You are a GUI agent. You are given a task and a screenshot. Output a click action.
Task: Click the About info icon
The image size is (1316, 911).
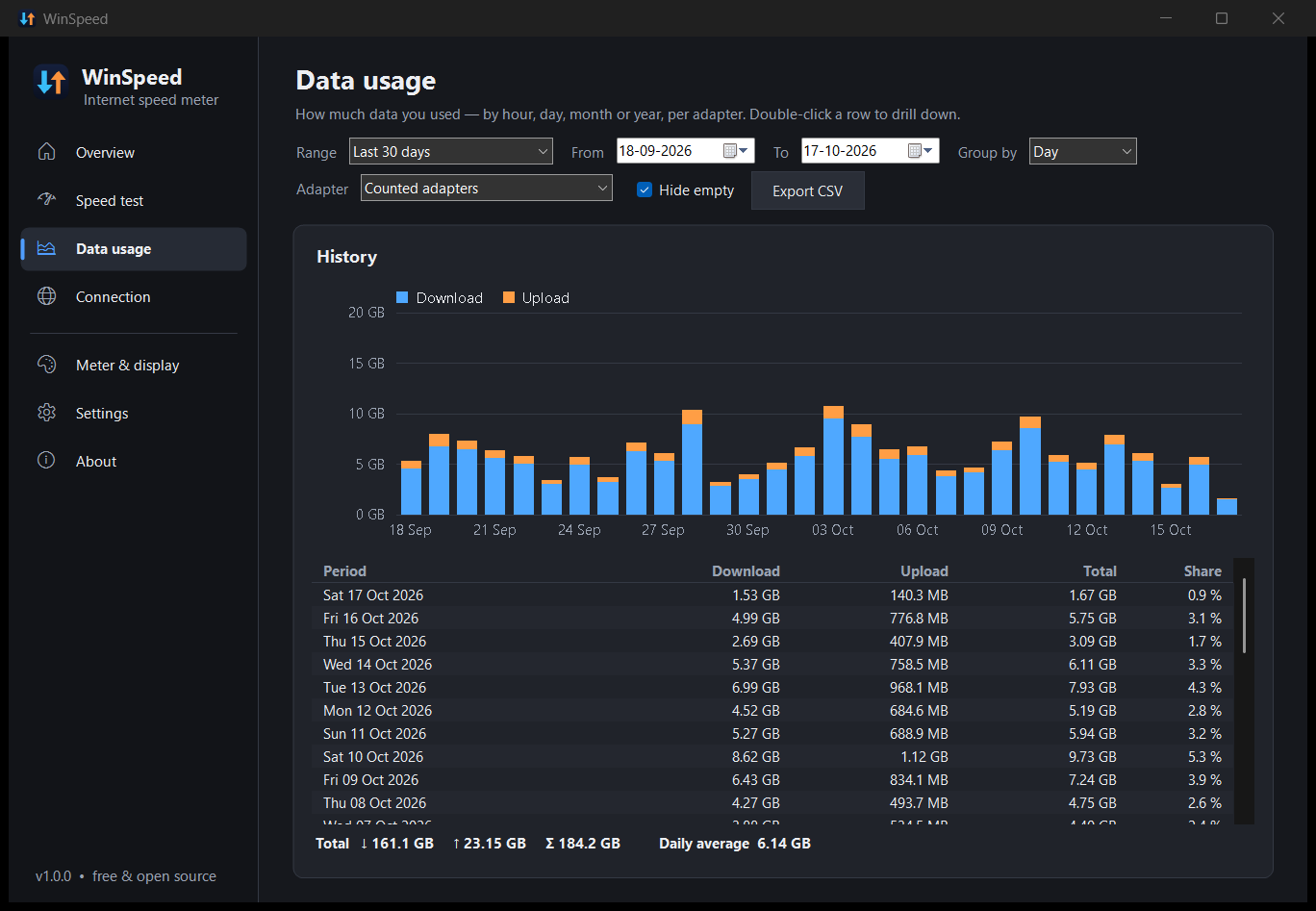pyautogui.click(x=46, y=461)
